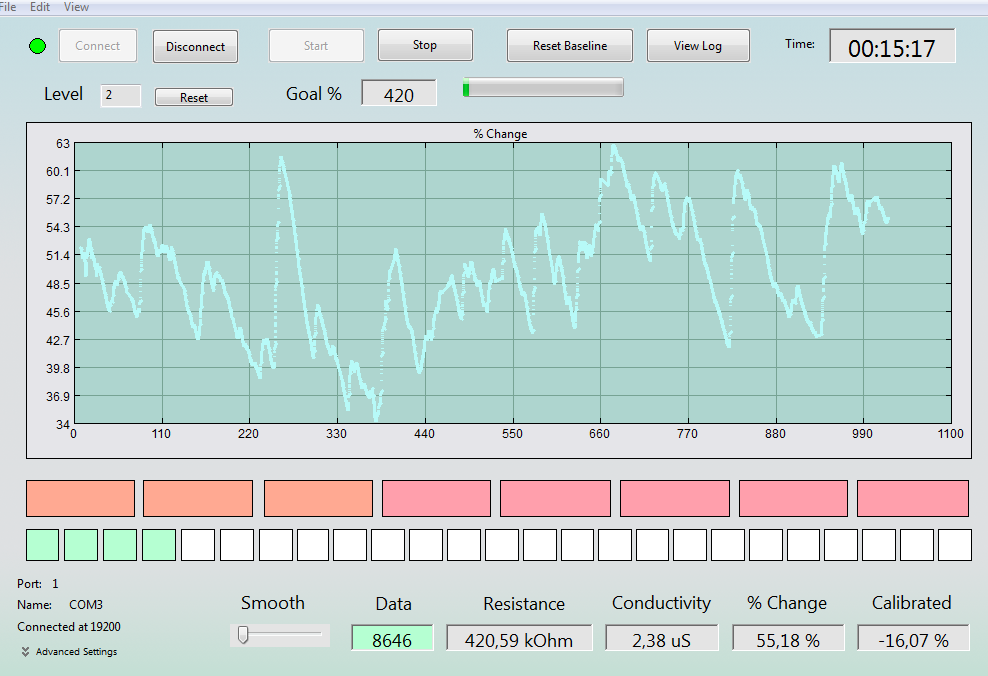Click the goal progress bar

[543, 88]
